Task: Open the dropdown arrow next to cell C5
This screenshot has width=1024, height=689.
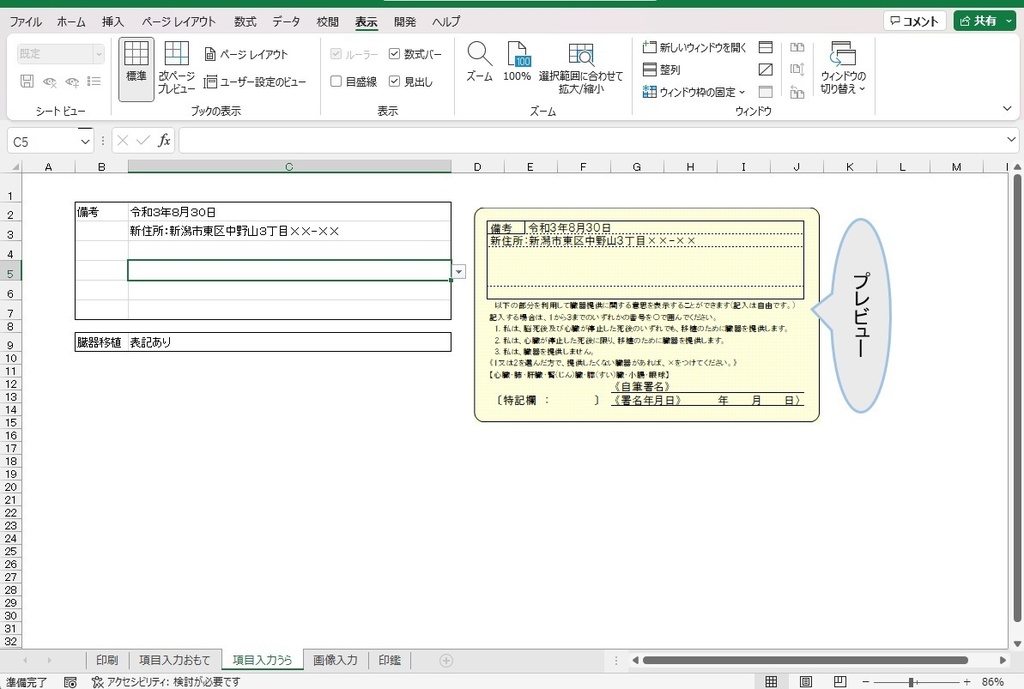Action: click(x=458, y=271)
